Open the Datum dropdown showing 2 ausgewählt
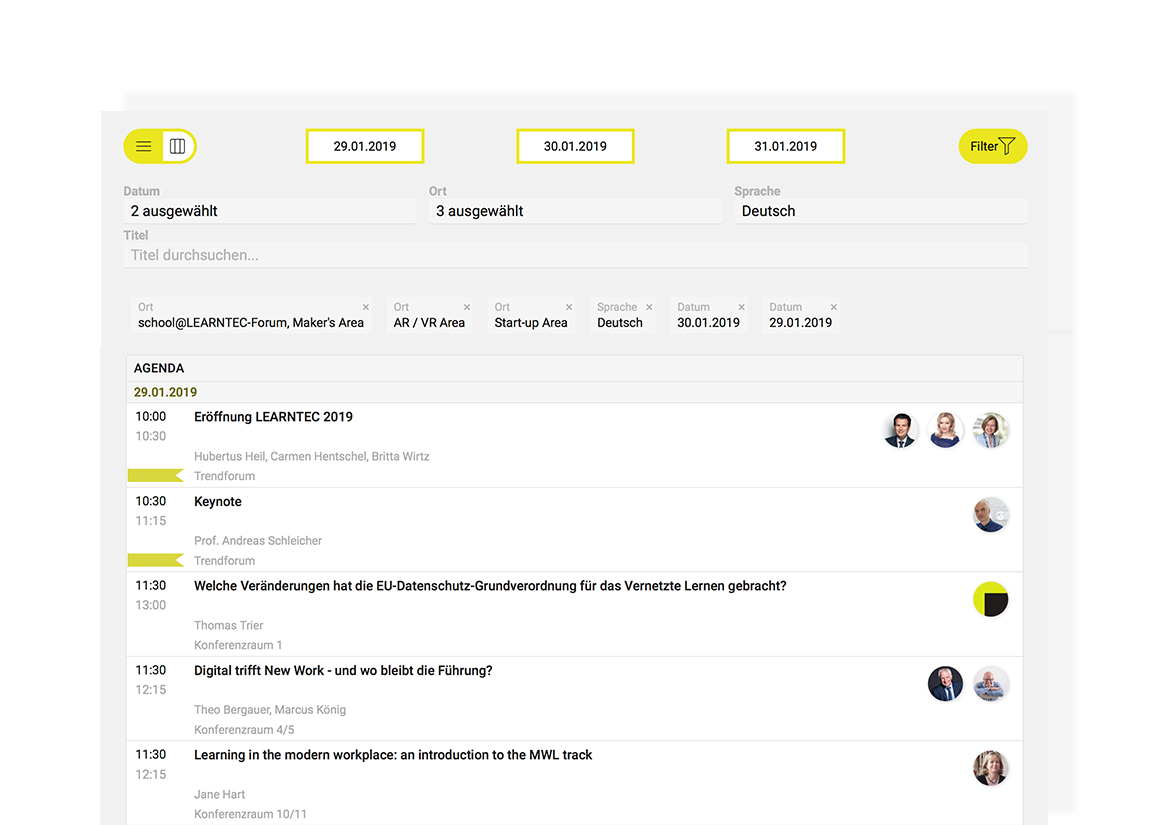 pos(270,211)
